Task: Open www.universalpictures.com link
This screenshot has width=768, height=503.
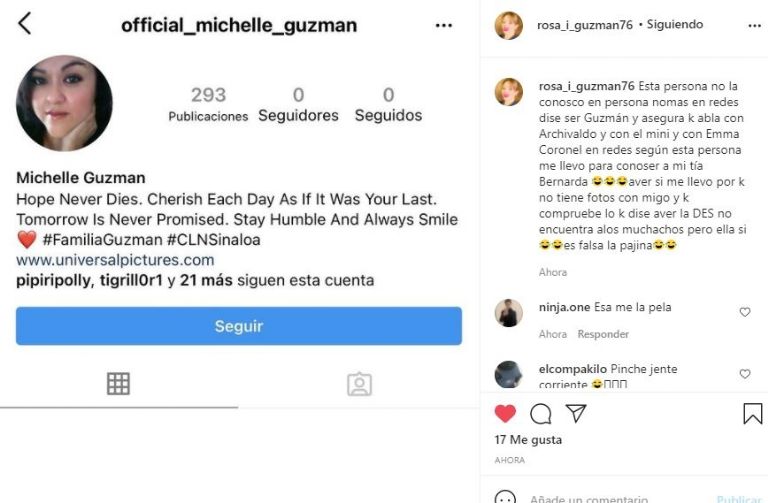Action: [x=115, y=260]
